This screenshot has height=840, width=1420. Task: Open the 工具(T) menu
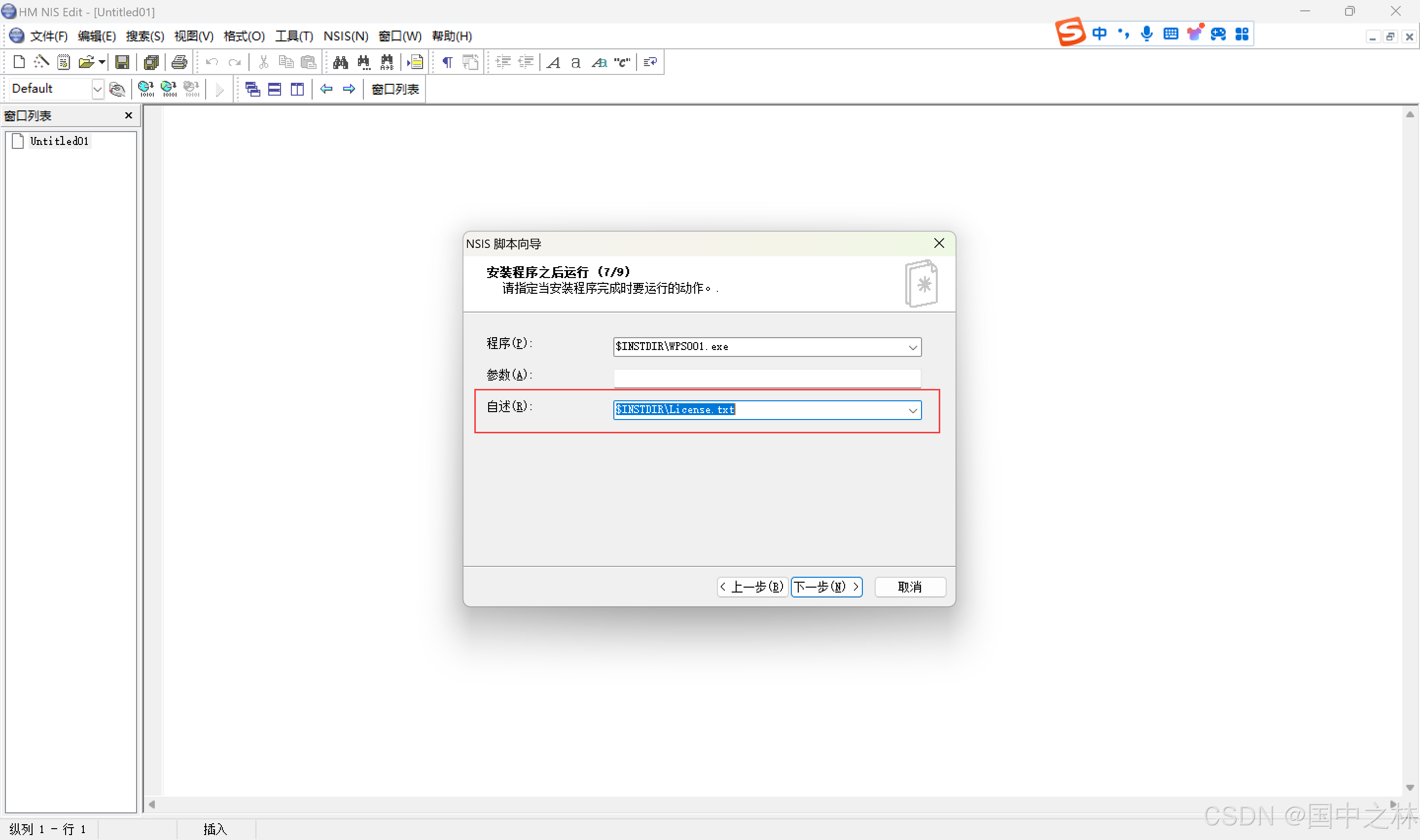click(x=294, y=36)
